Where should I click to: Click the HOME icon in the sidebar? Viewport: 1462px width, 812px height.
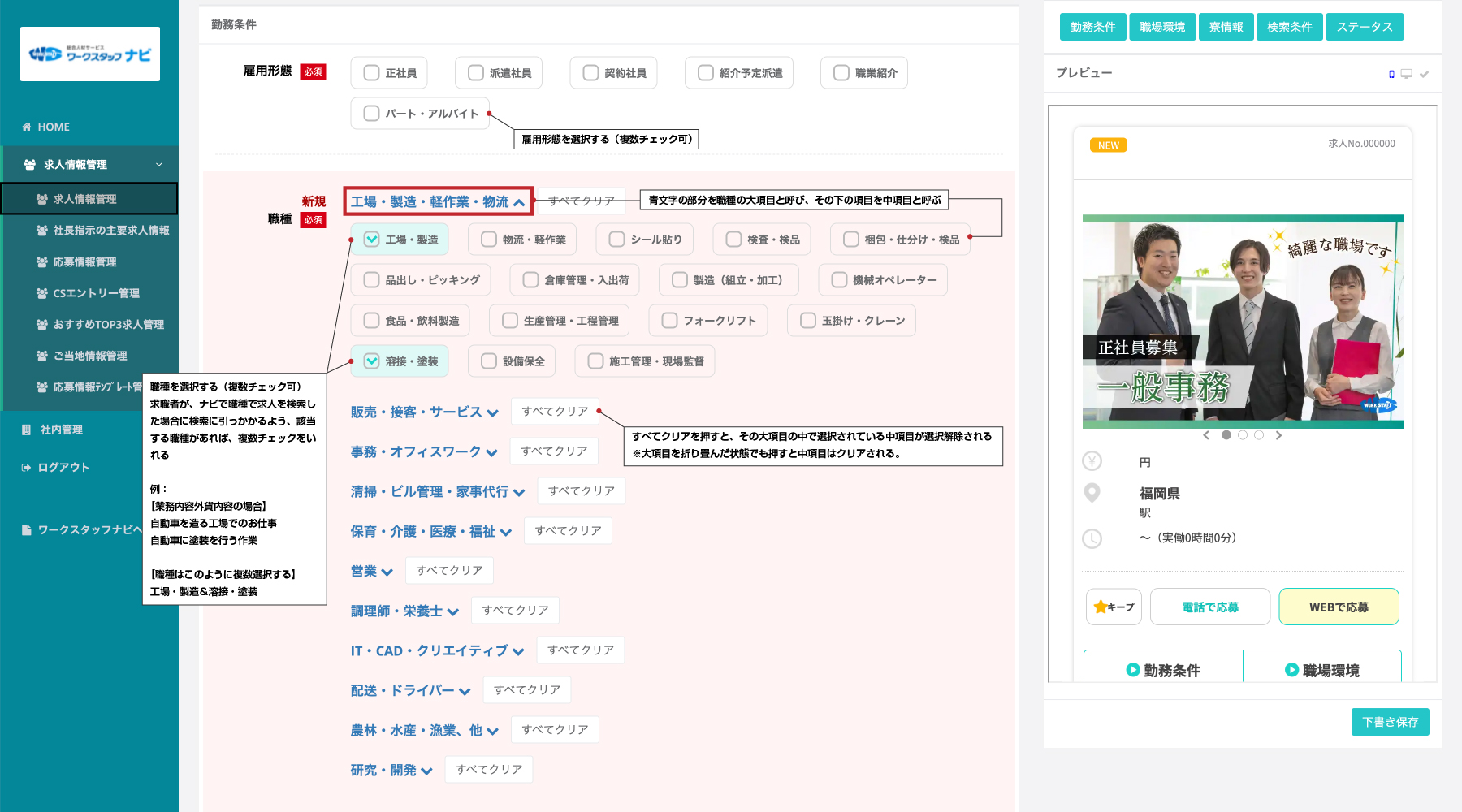pos(27,127)
